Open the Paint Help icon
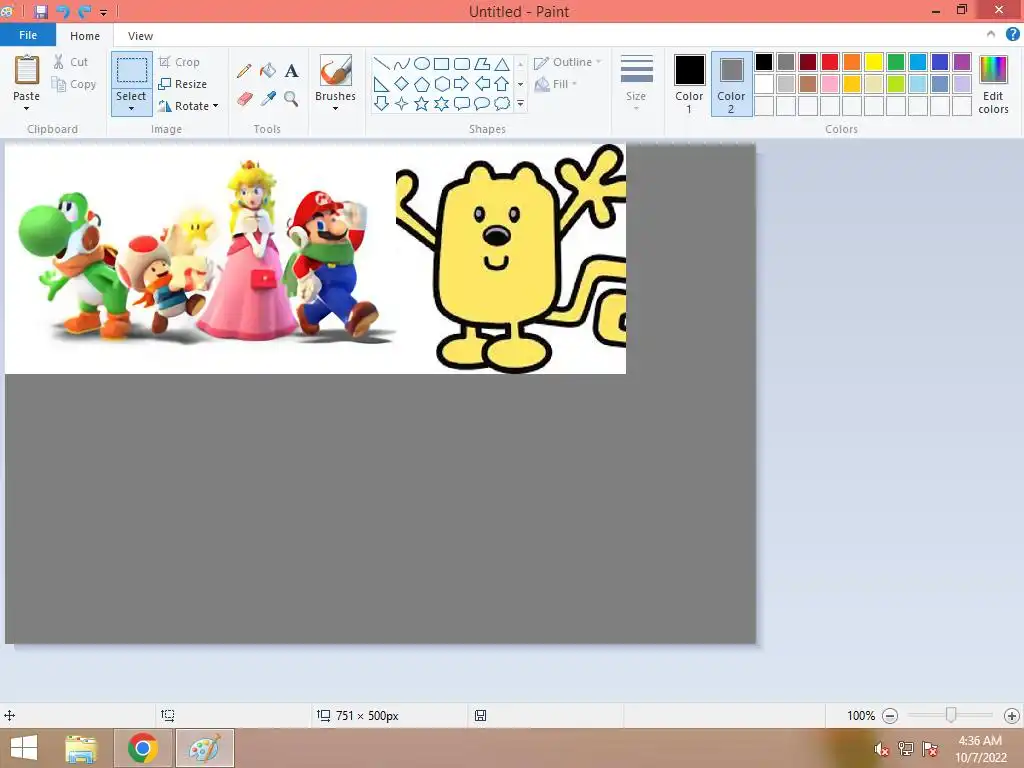 pyautogui.click(x=1012, y=35)
